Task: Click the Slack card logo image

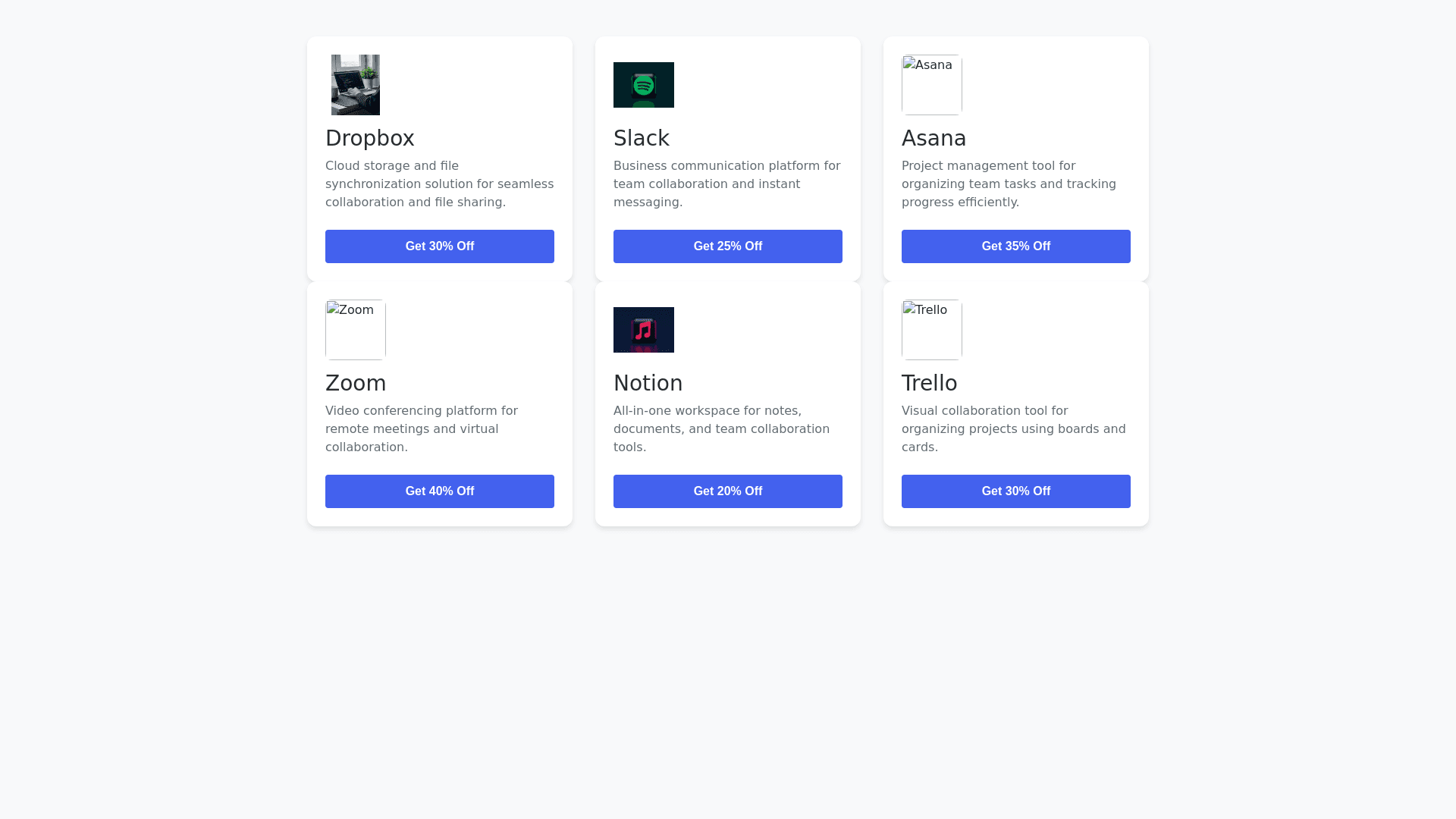Action: point(644,85)
